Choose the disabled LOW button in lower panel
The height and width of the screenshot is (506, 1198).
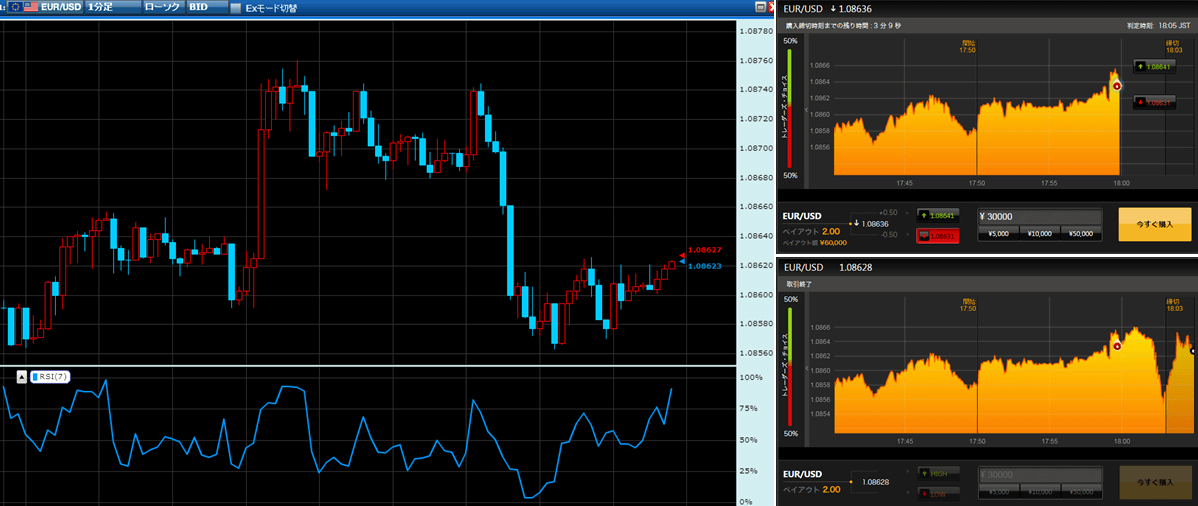click(x=938, y=493)
